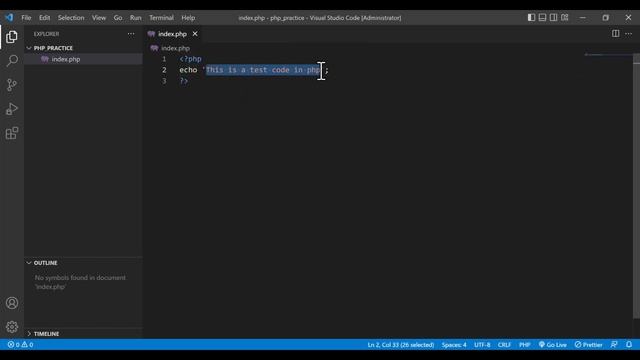The height and width of the screenshot is (360, 640).
Task: Click the <?php opening tag text
Action: pyautogui.click(x=190, y=59)
